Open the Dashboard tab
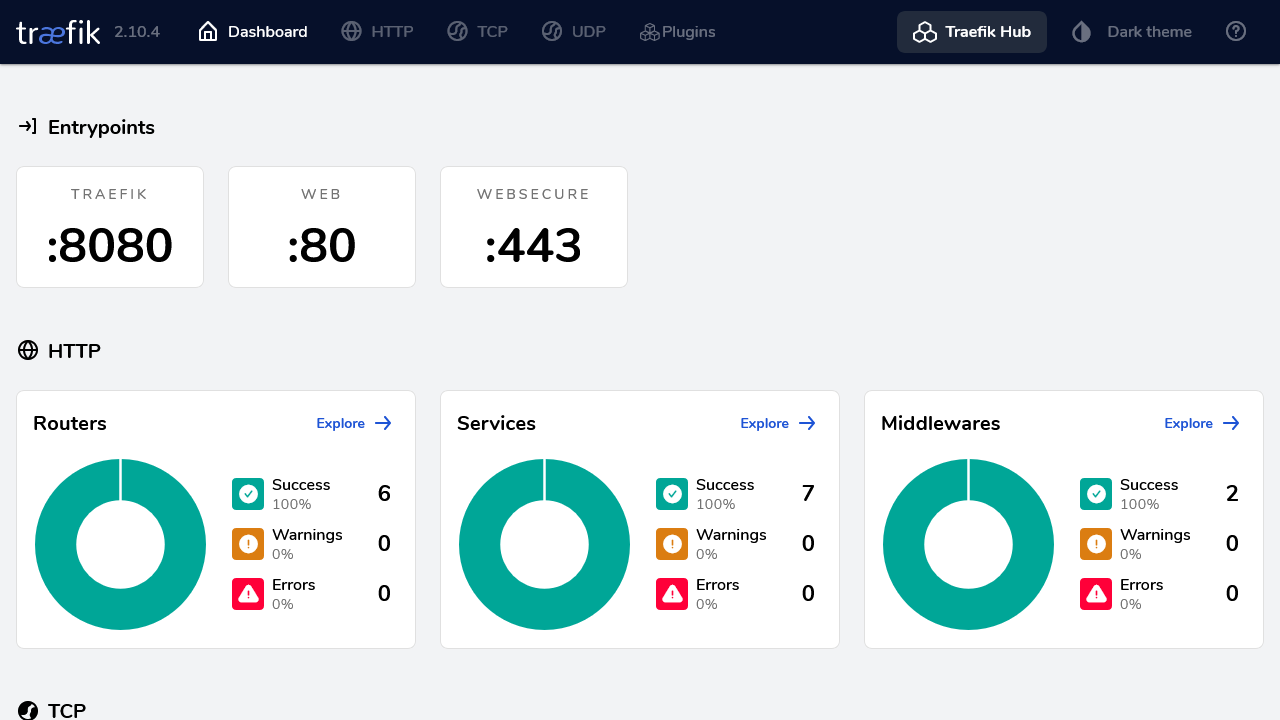Screen dimensions: 1280x720 click(x=253, y=32)
